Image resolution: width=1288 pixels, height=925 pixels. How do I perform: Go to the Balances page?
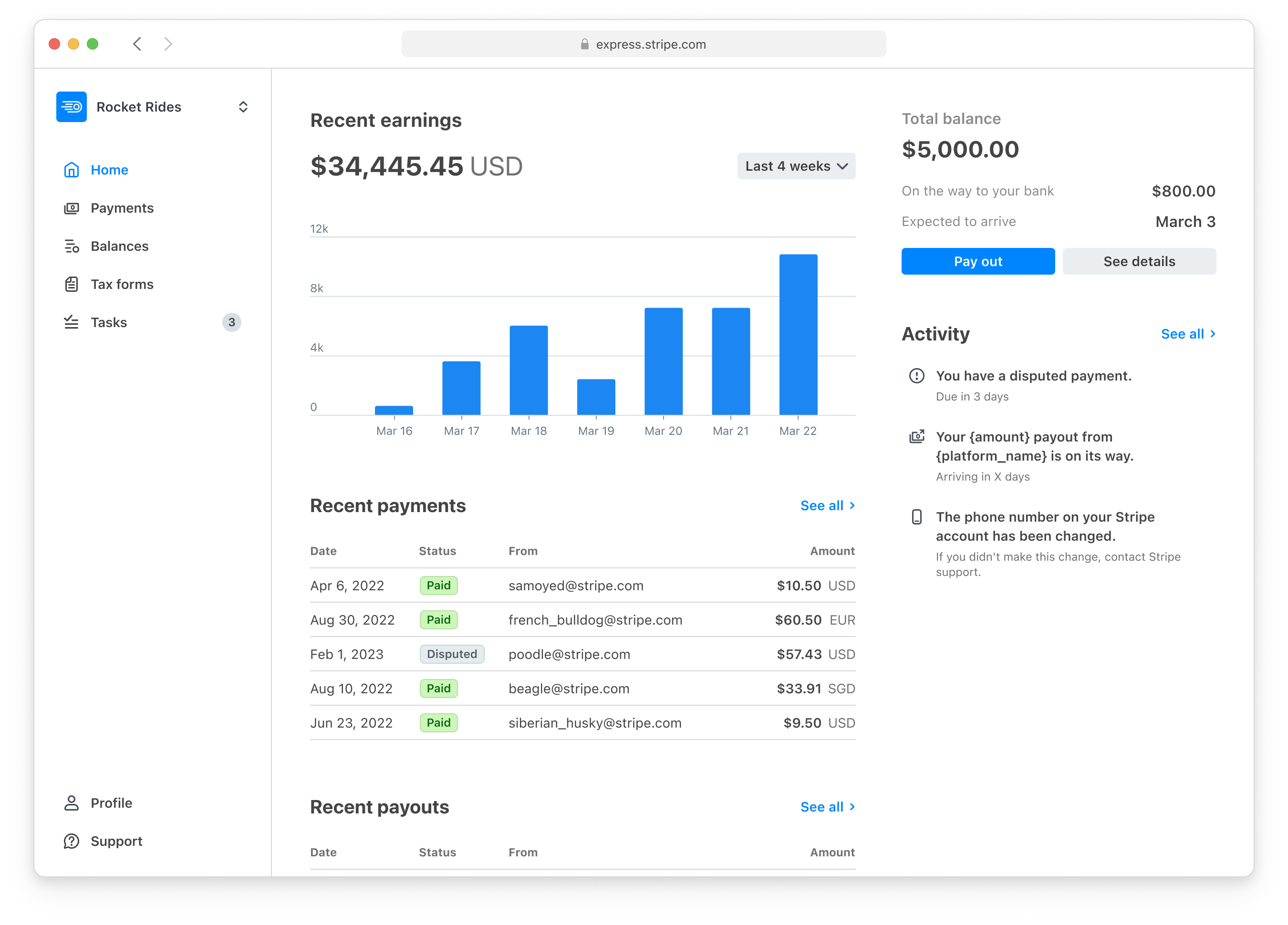[x=119, y=247]
